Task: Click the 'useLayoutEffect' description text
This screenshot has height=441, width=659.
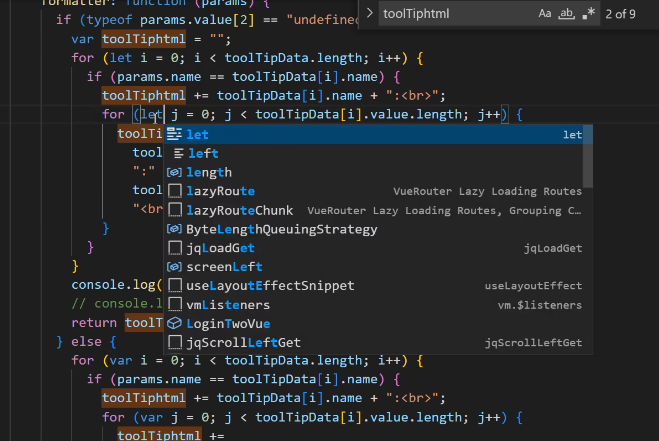Action: pos(533,286)
